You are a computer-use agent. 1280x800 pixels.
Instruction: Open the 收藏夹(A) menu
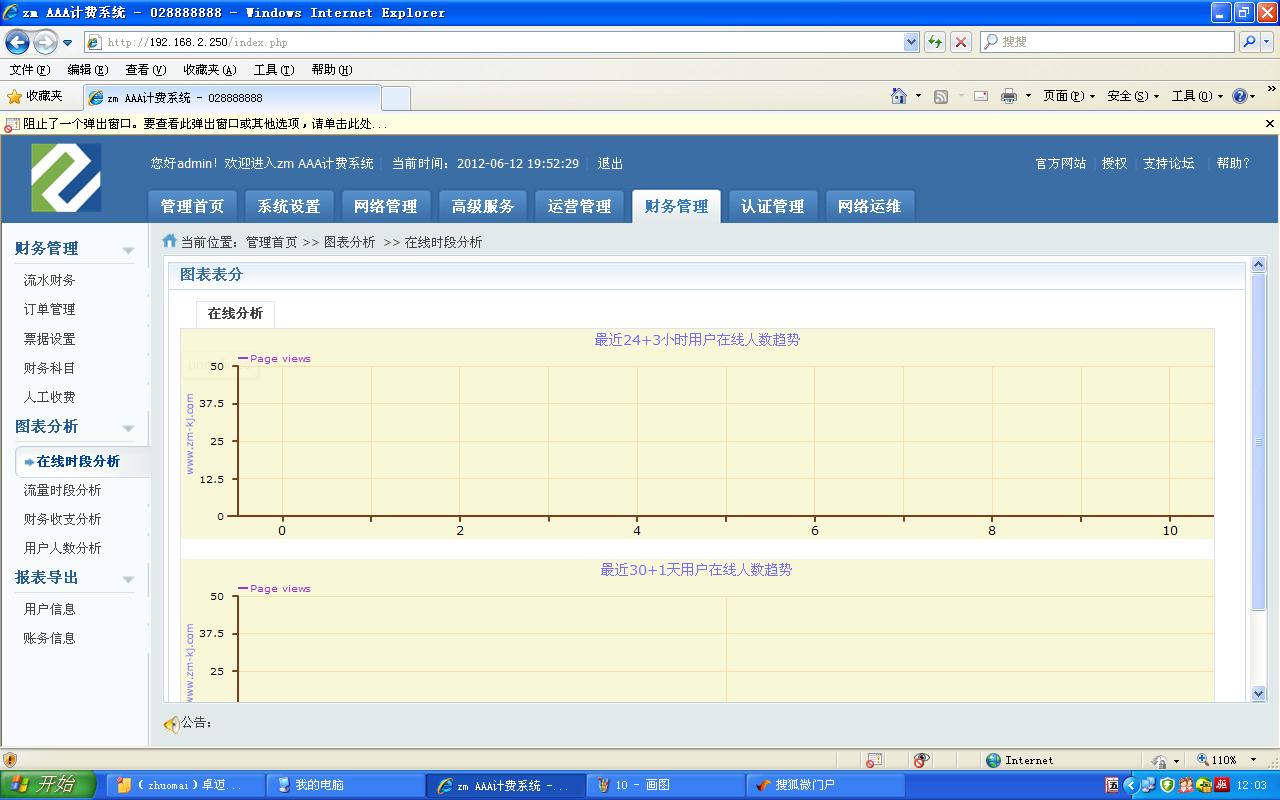[x=209, y=70]
